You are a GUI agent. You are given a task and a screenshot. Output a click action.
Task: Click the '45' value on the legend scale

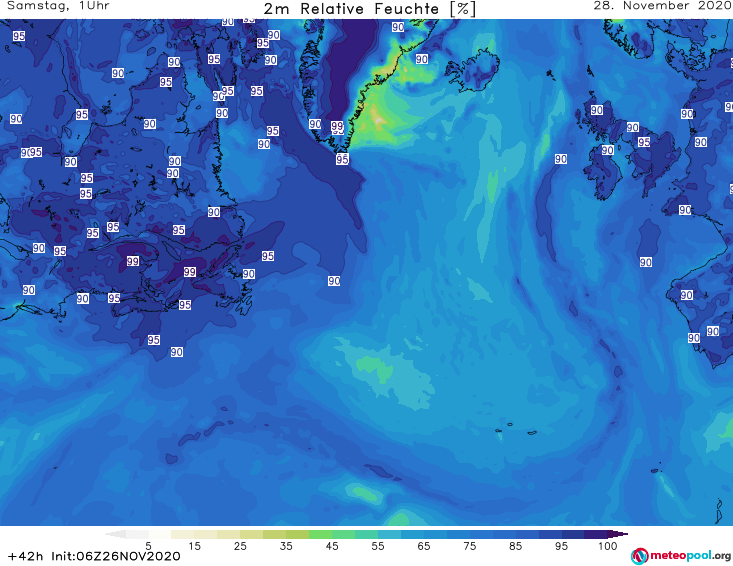[x=331, y=546]
